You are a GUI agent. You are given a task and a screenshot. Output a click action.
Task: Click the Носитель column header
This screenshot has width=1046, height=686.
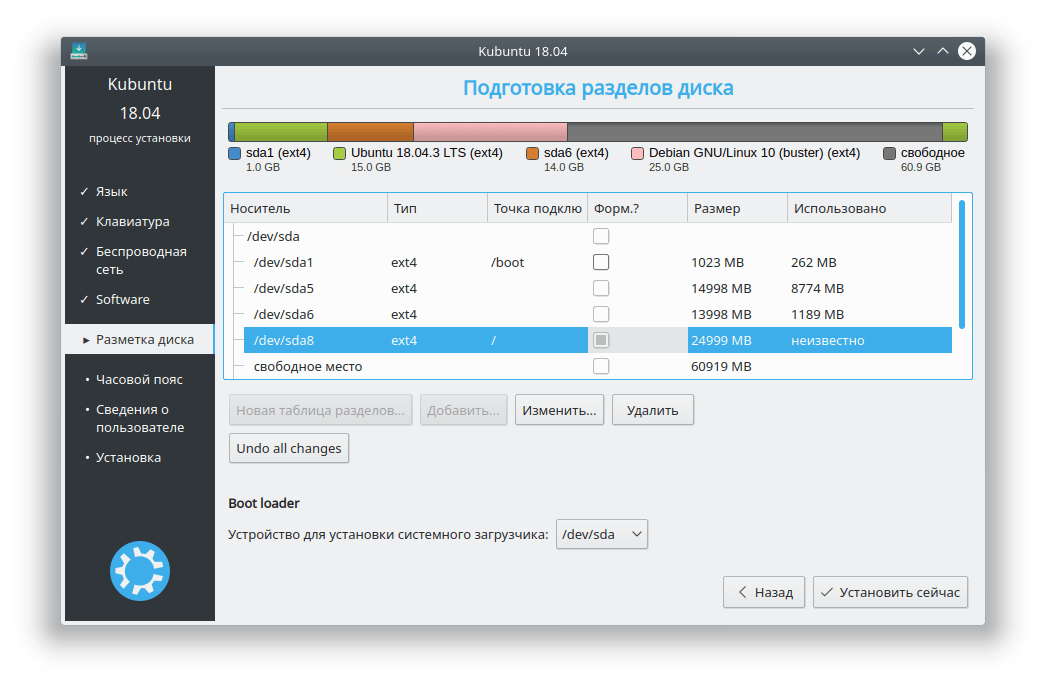tap(306, 208)
